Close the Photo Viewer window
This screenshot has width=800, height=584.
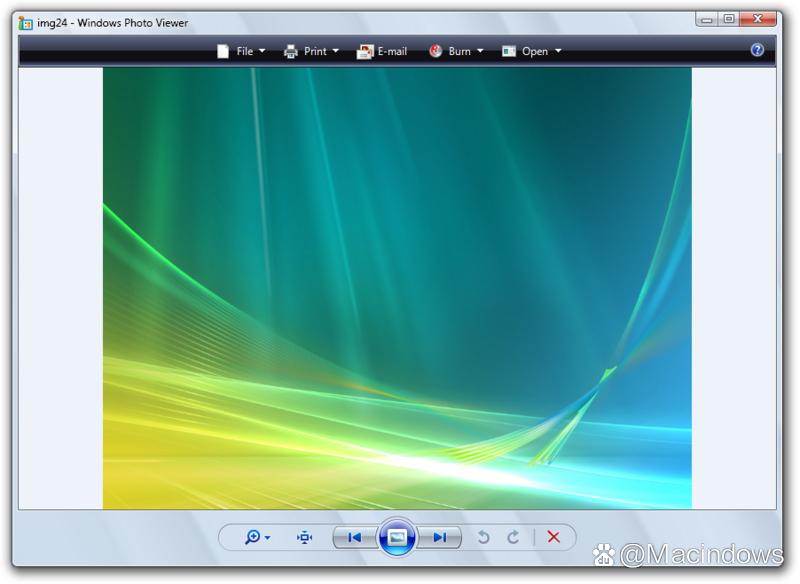coord(758,19)
